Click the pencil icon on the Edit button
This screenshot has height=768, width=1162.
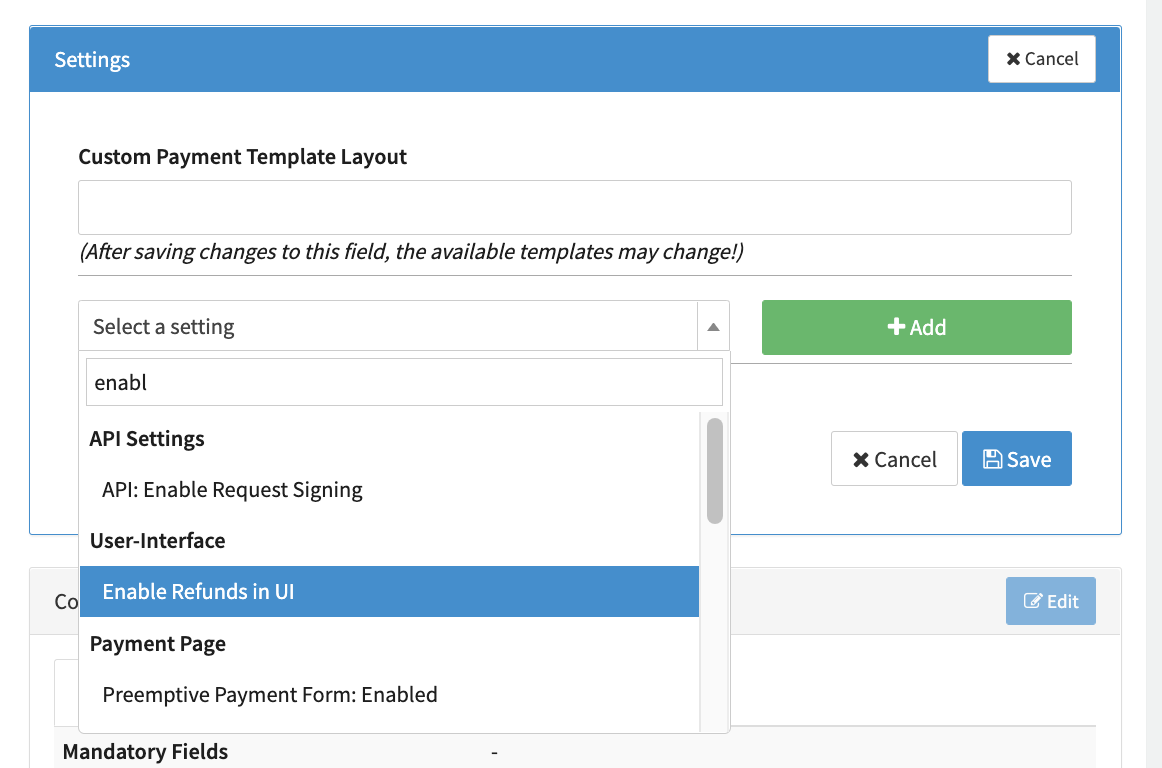1033,601
